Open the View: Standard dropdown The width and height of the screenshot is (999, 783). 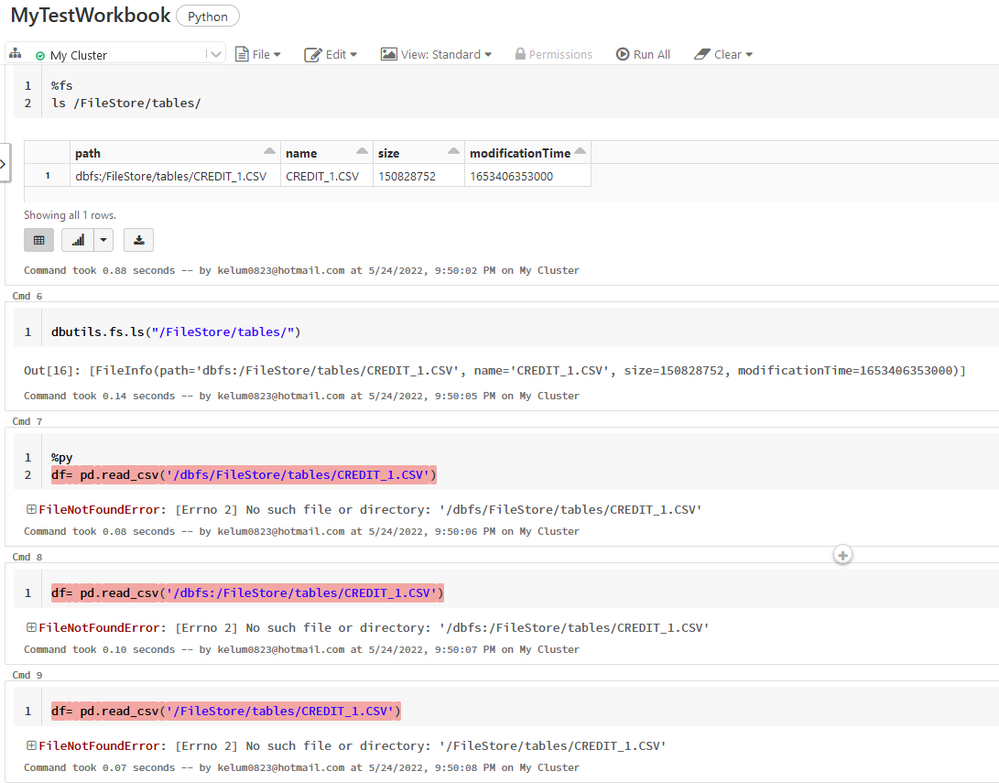[436, 54]
